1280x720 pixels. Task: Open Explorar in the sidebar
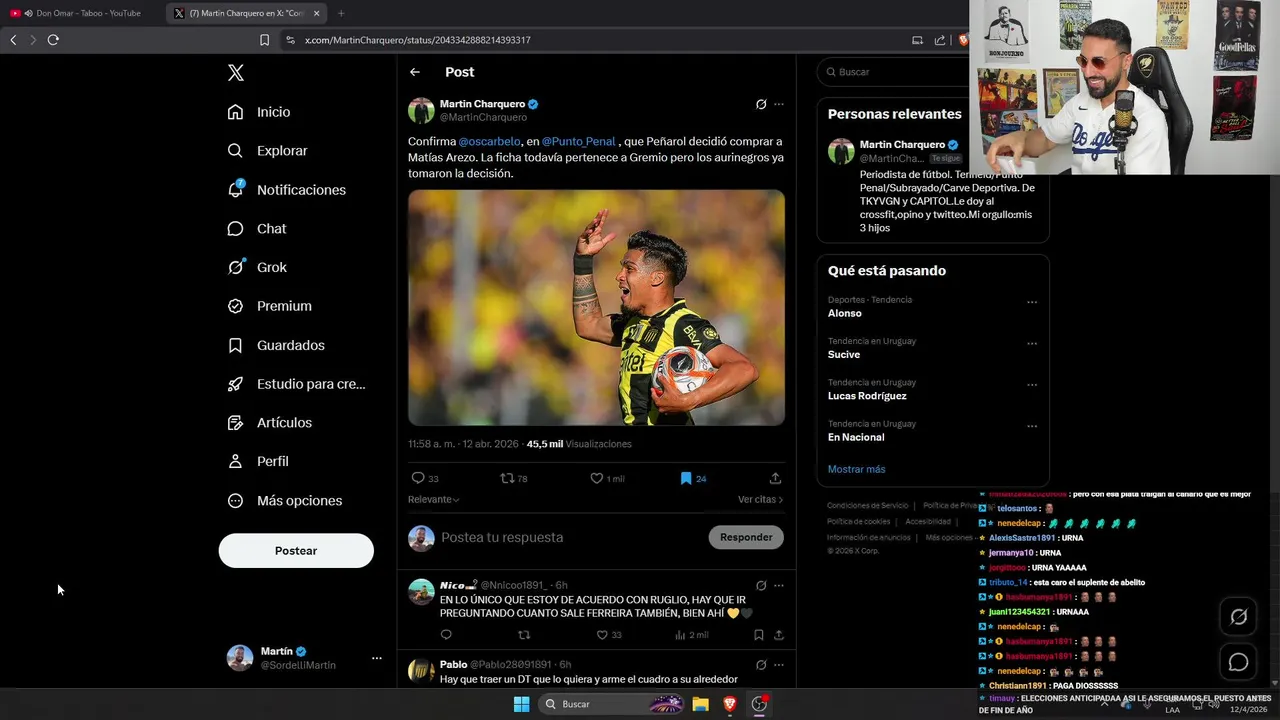[267, 151]
